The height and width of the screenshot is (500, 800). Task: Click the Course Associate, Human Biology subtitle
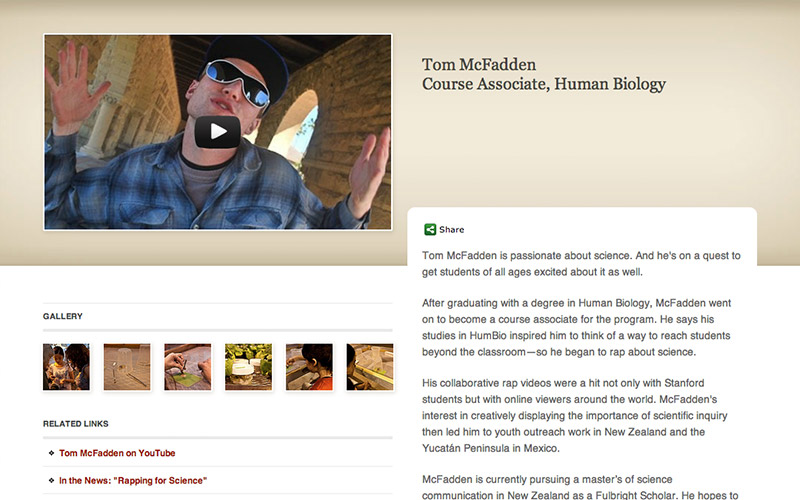pos(544,84)
